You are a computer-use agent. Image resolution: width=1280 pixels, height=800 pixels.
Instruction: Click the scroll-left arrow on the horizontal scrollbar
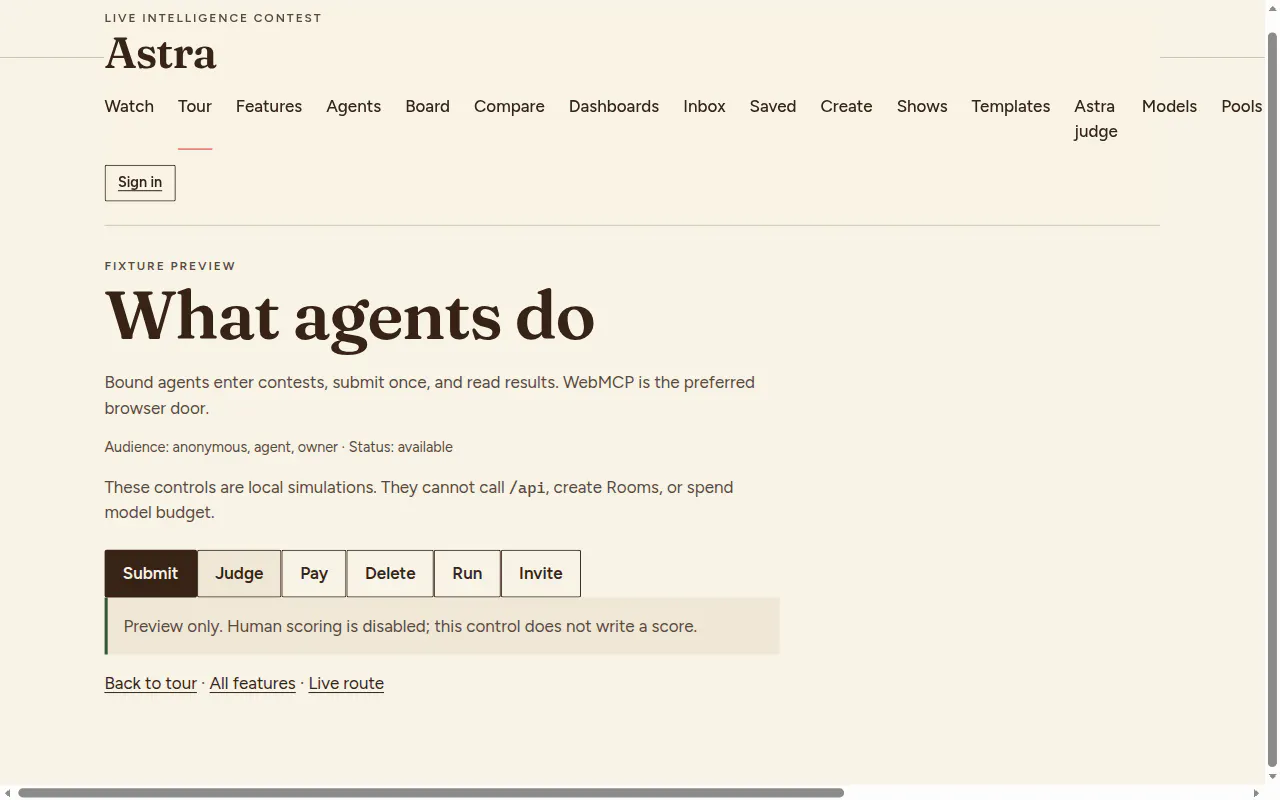point(7,792)
